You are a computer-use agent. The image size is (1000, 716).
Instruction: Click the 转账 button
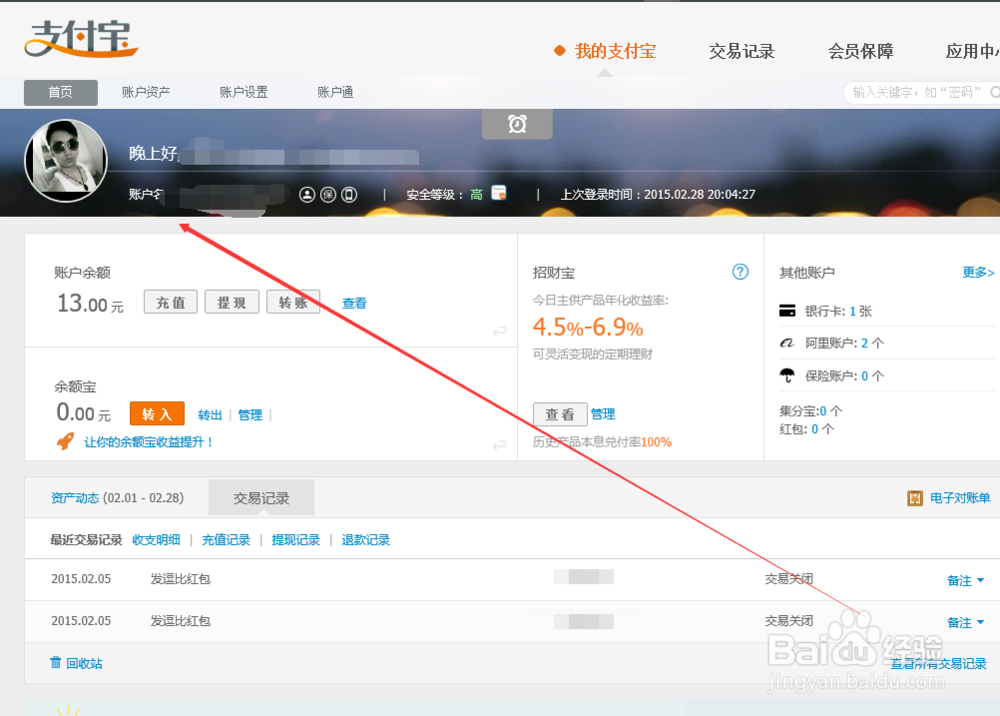(293, 302)
